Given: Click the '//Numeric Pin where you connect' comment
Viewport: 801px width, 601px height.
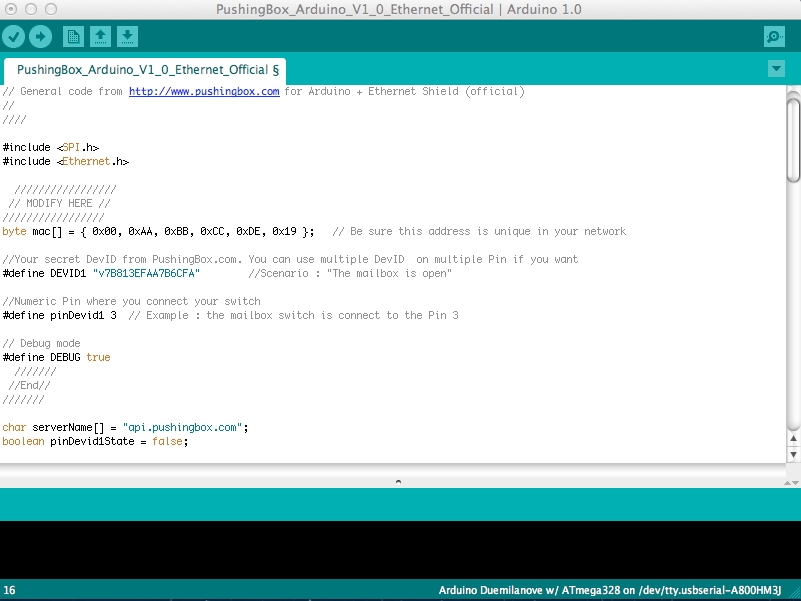Looking at the screenshot, I should pos(131,302).
